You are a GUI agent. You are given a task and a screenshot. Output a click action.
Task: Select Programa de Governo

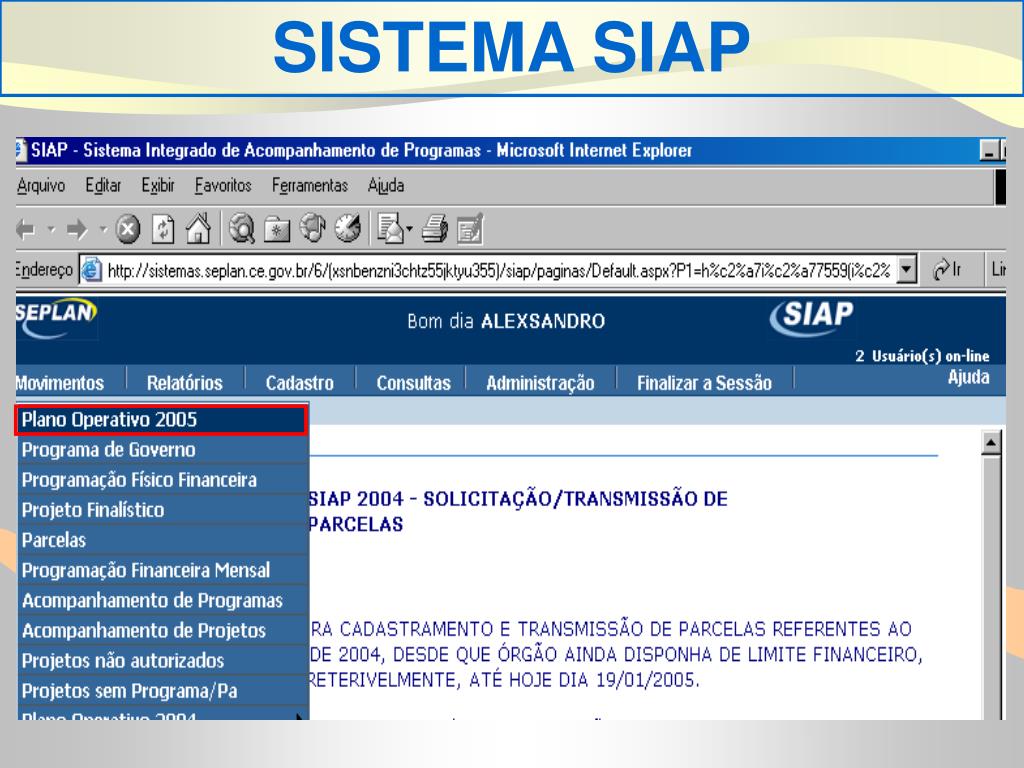pos(163,449)
